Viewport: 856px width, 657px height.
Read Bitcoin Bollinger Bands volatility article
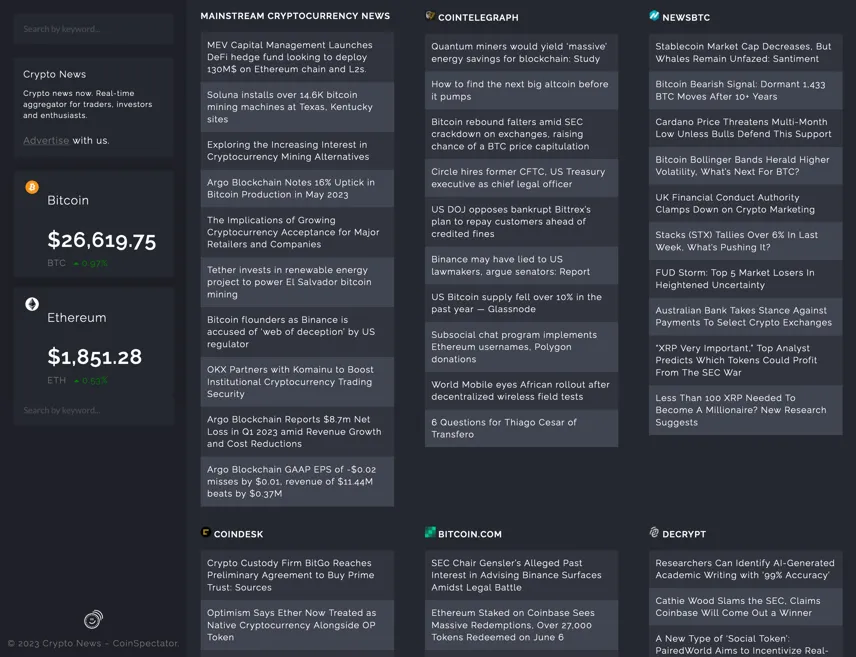(746, 165)
